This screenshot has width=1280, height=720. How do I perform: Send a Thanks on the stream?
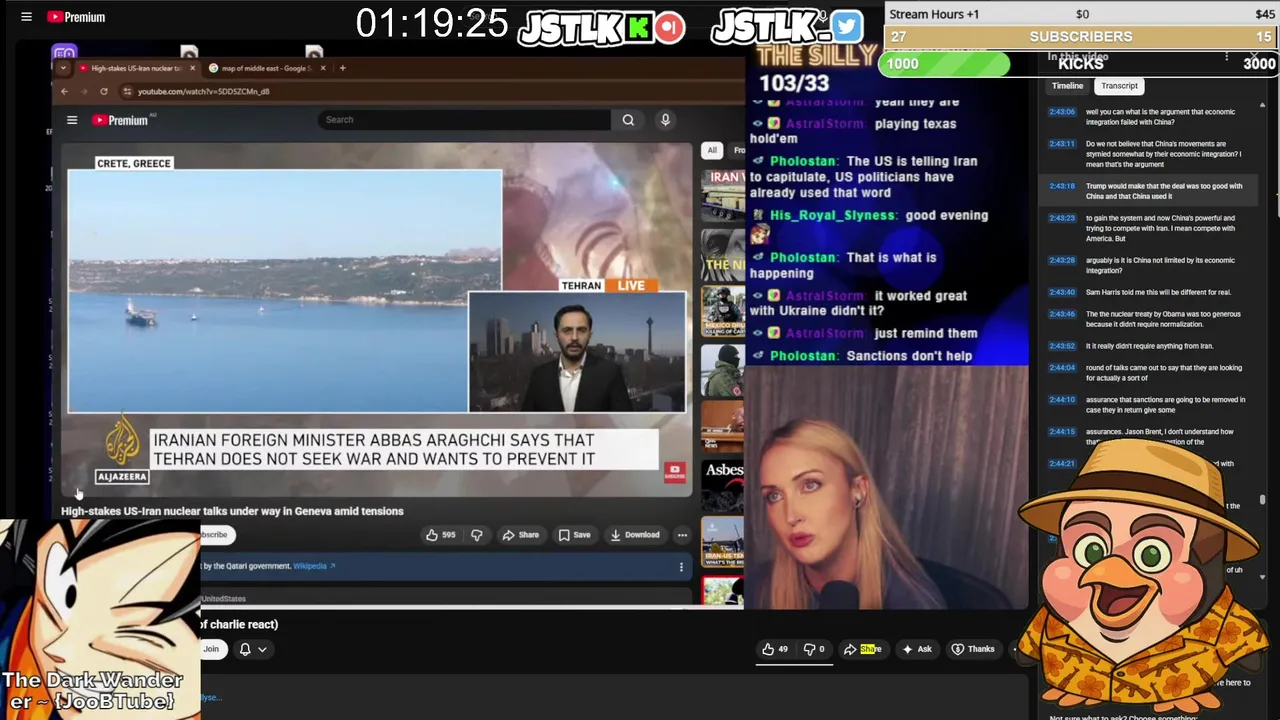pyautogui.click(x=972, y=649)
